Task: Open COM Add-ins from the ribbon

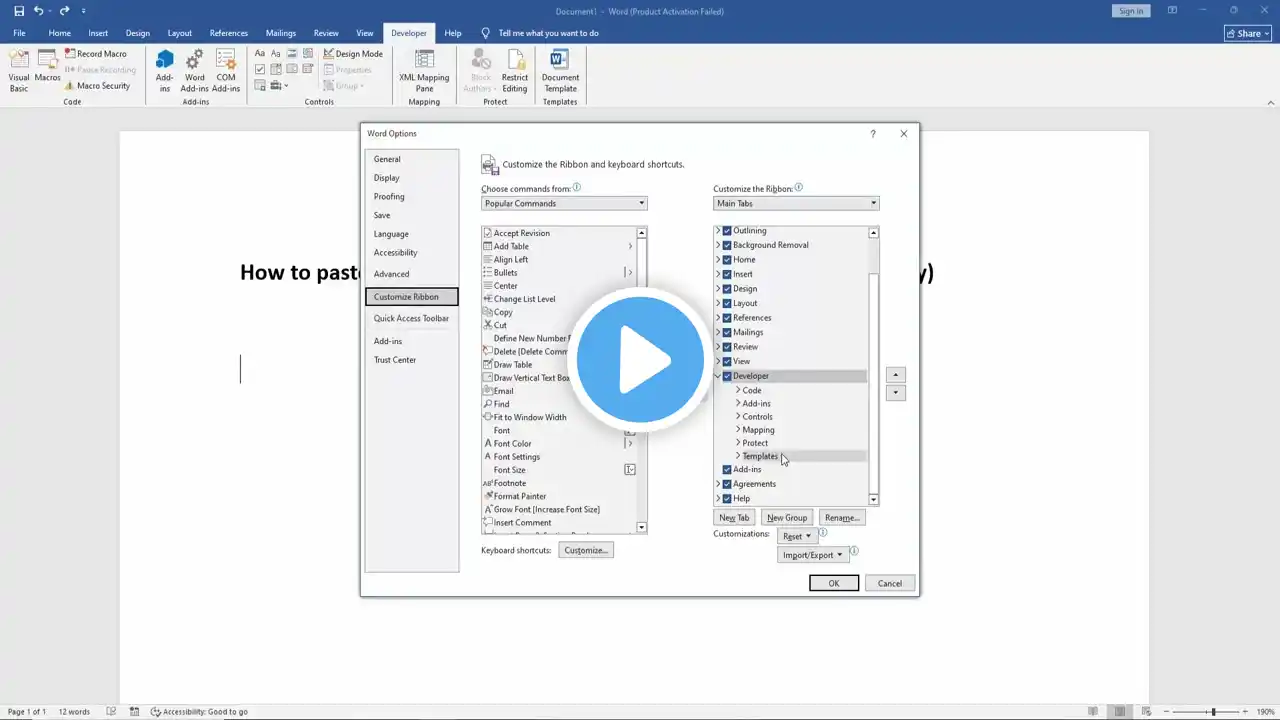Action: [226, 70]
